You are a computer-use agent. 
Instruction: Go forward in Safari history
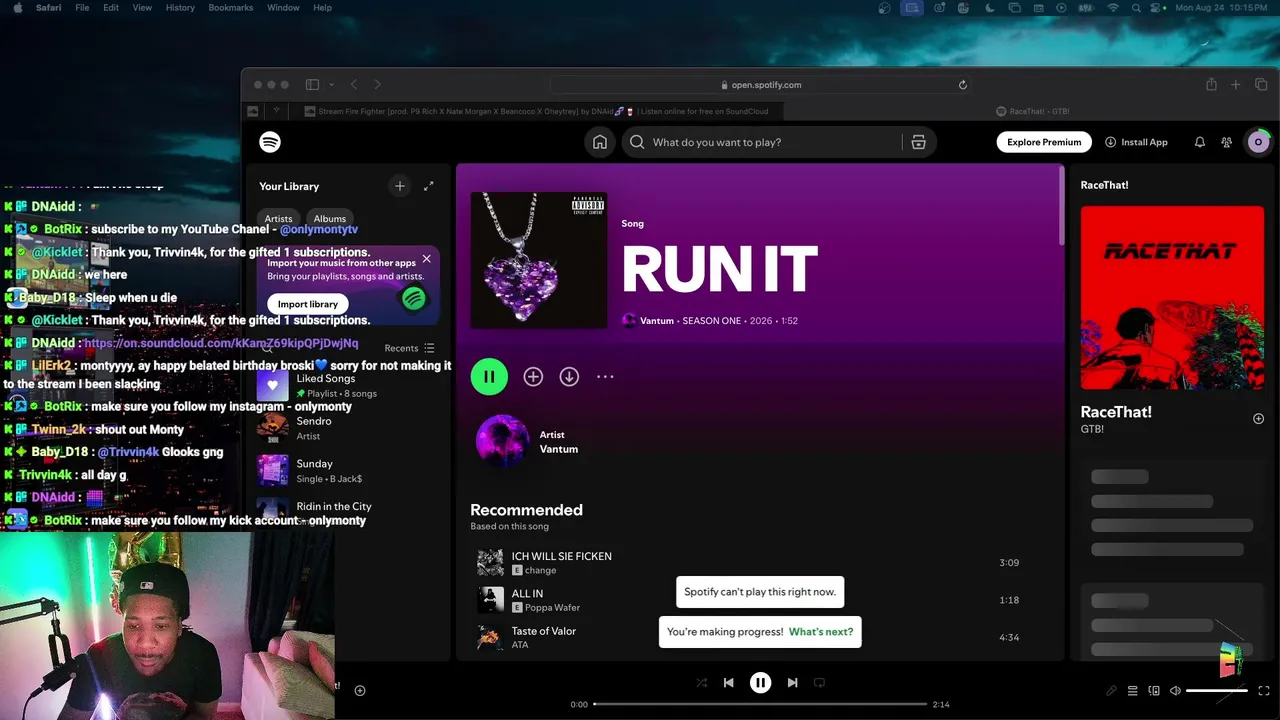click(x=377, y=85)
